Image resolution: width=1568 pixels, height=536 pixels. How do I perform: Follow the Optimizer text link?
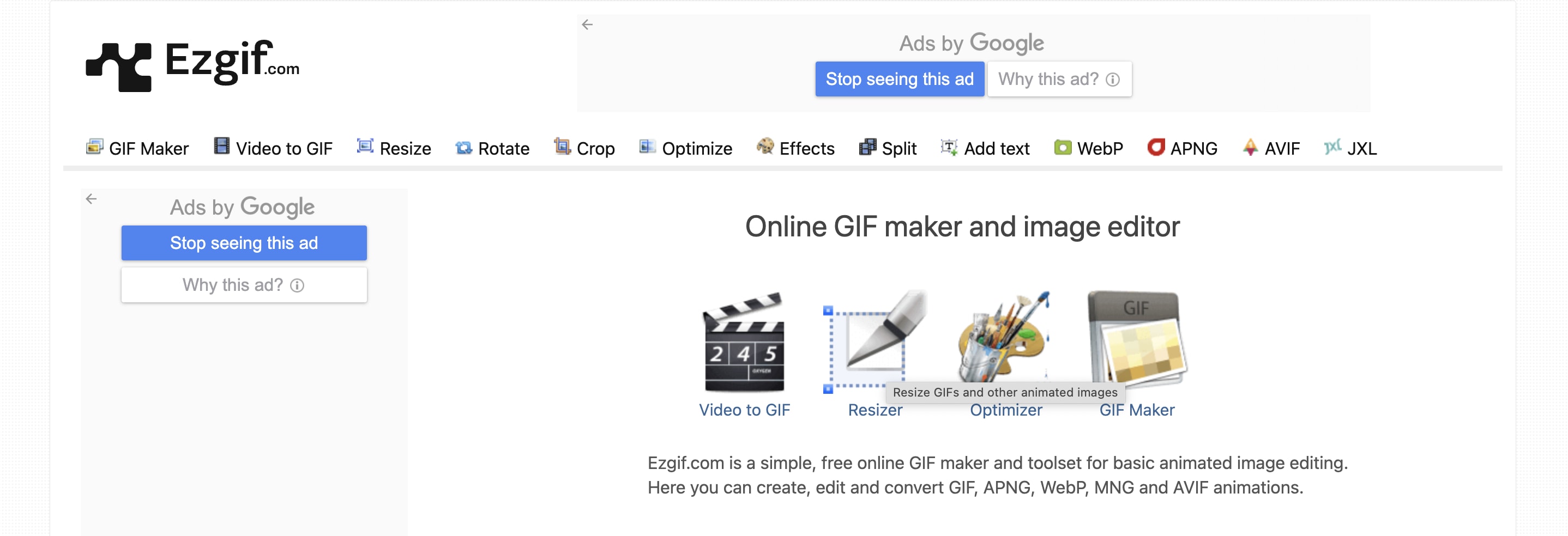[1005, 411]
